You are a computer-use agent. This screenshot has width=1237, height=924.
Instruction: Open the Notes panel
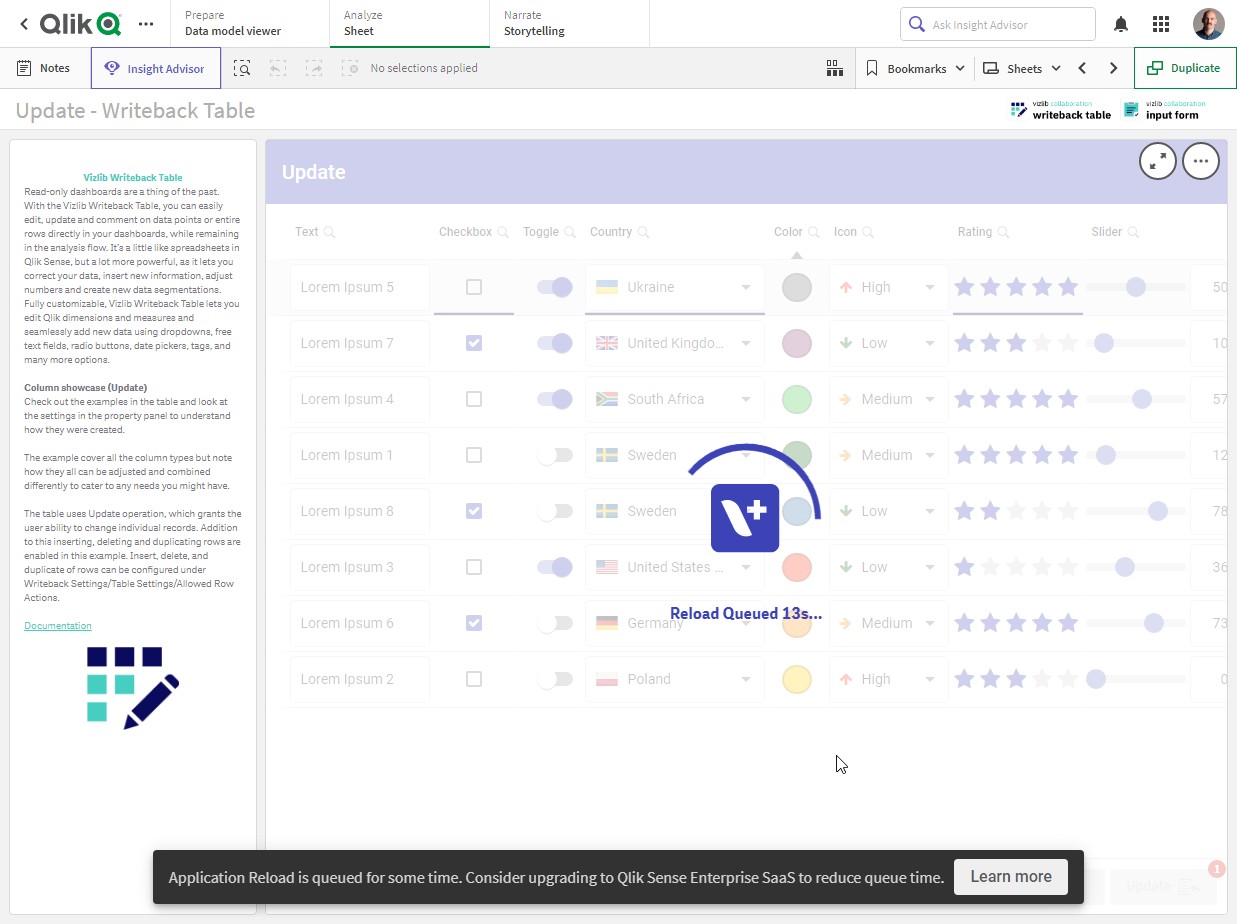(44, 68)
